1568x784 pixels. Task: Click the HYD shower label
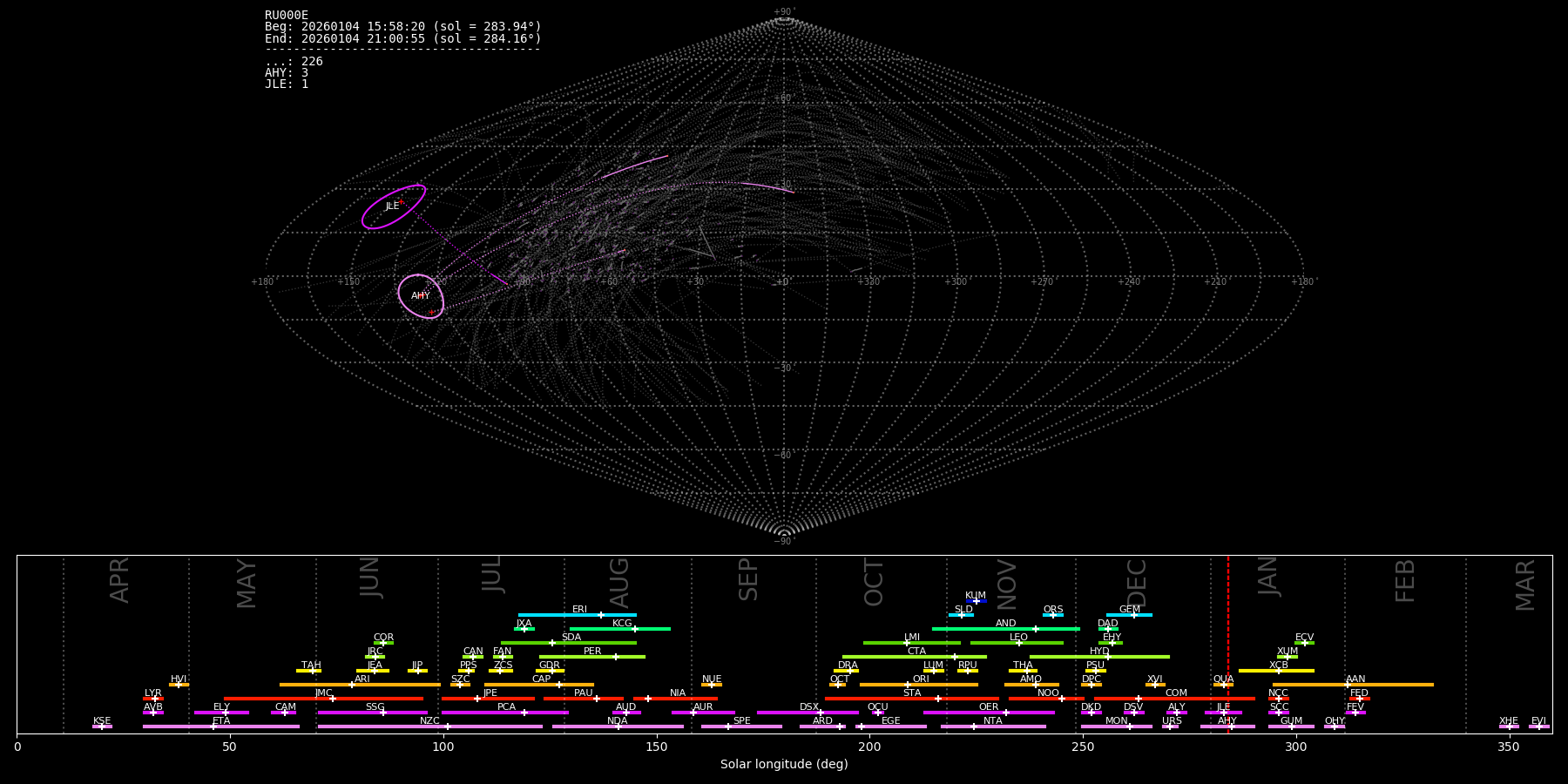[1099, 652]
